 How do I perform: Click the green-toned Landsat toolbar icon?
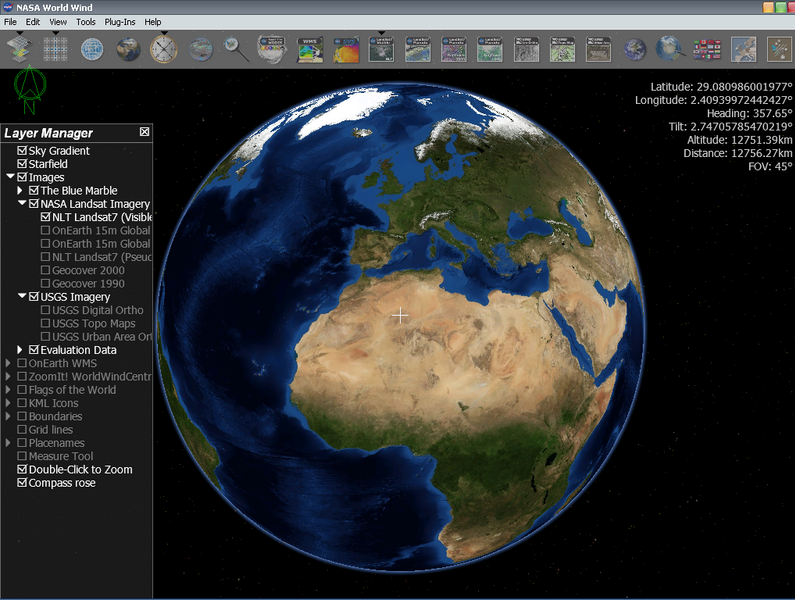point(490,49)
